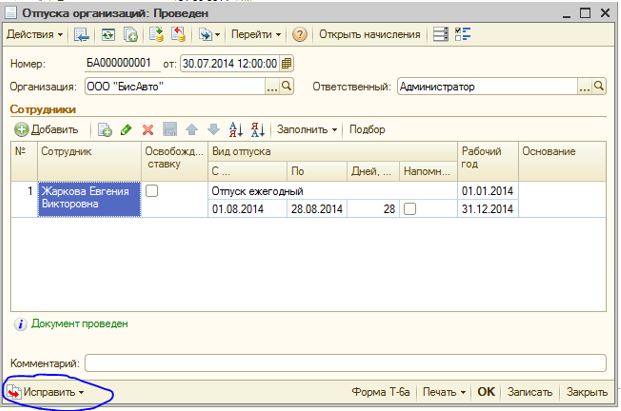
Task: Click into the Комментарий text field
Action: (345, 363)
